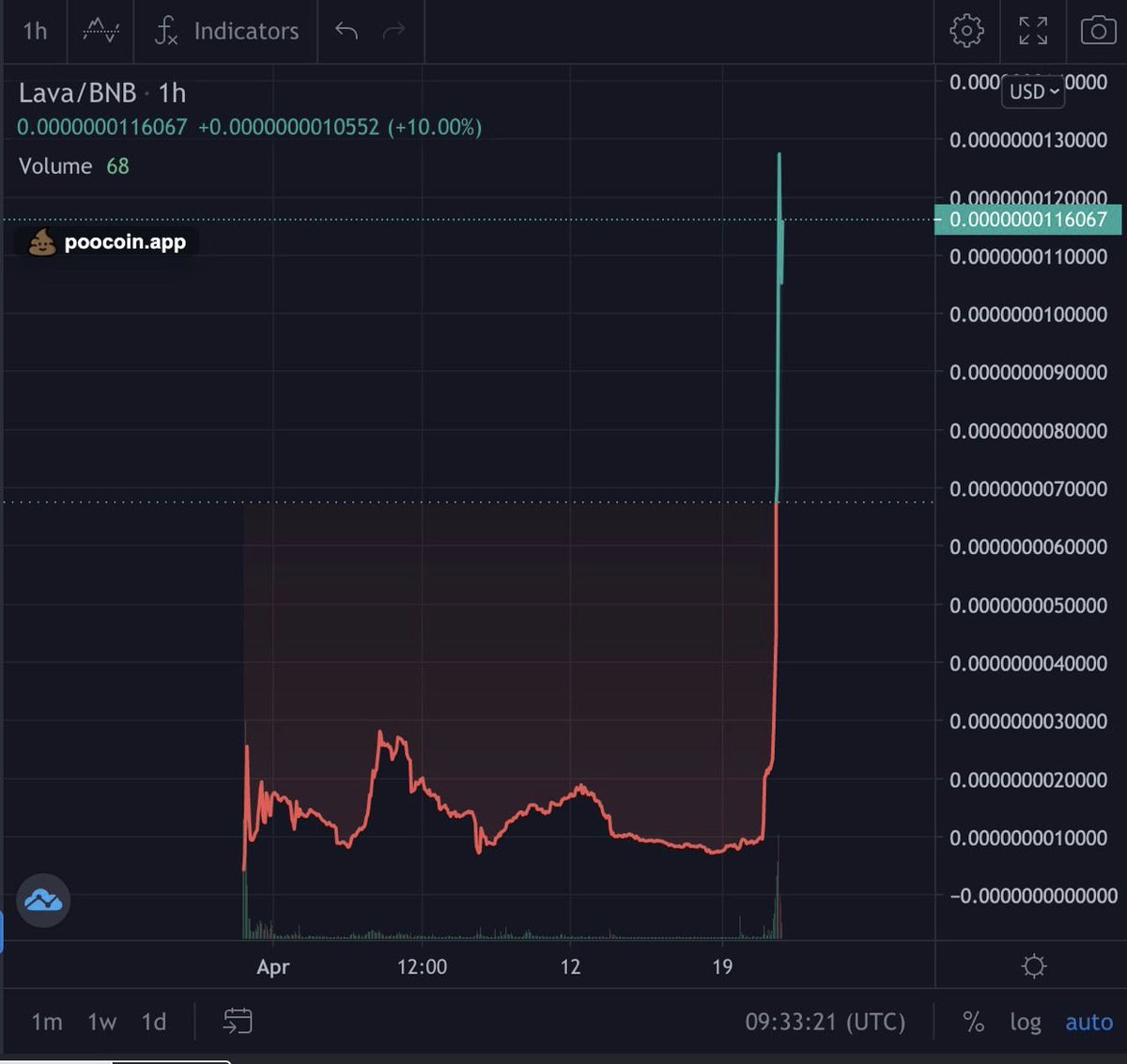Toggle auto scale mode
This screenshot has width=1127, height=1064.
(1088, 1022)
